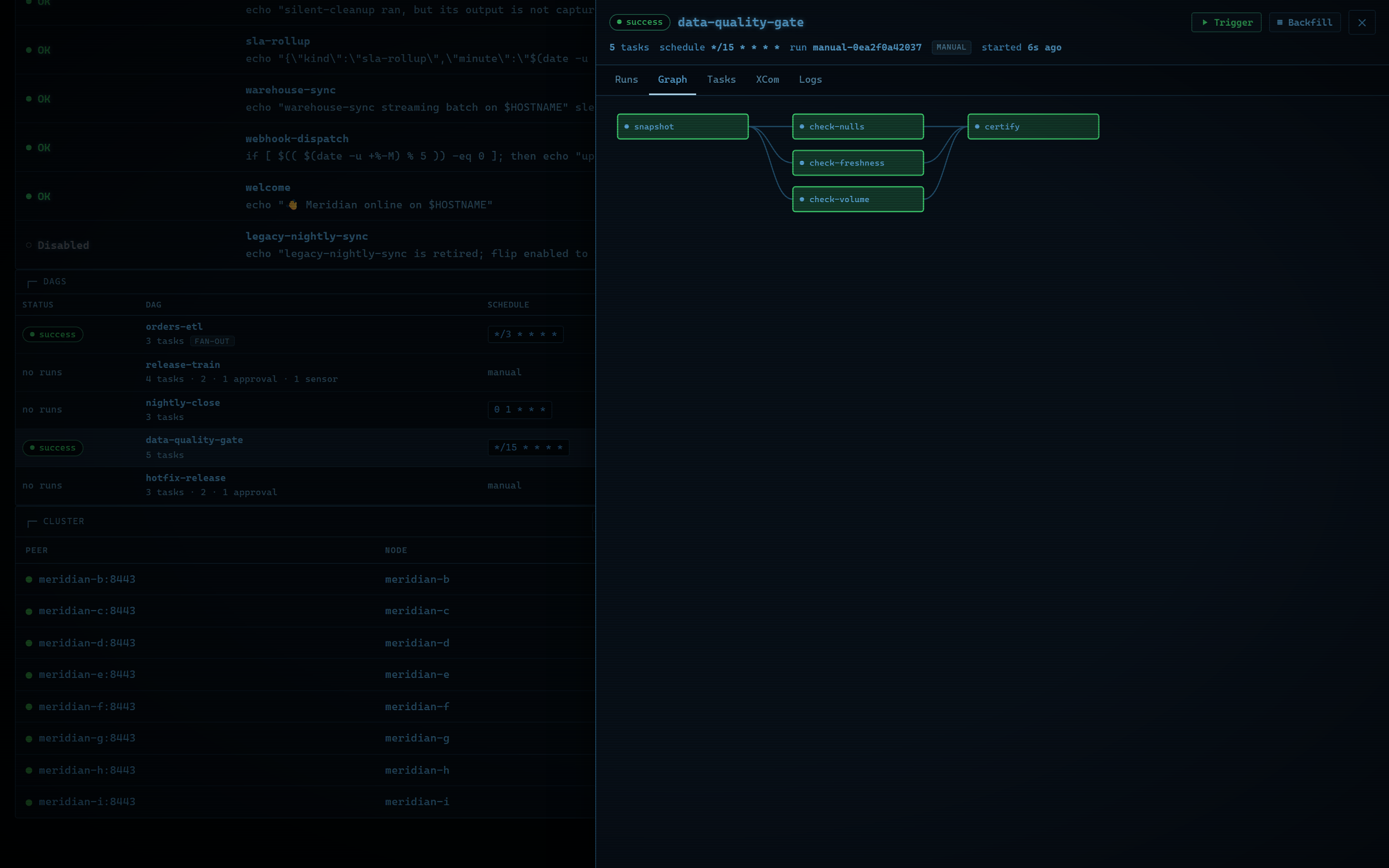1389x868 pixels.
Task: Click the meridian-b node name cell
Action: 417,579
